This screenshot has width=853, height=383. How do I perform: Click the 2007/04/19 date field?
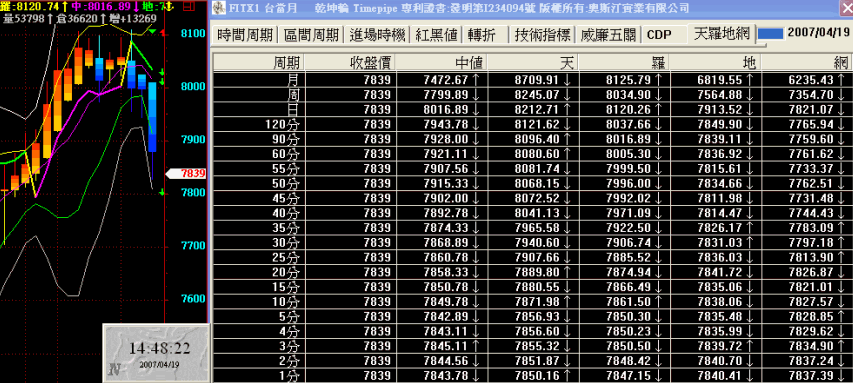pyautogui.click(x=818, y=33)
